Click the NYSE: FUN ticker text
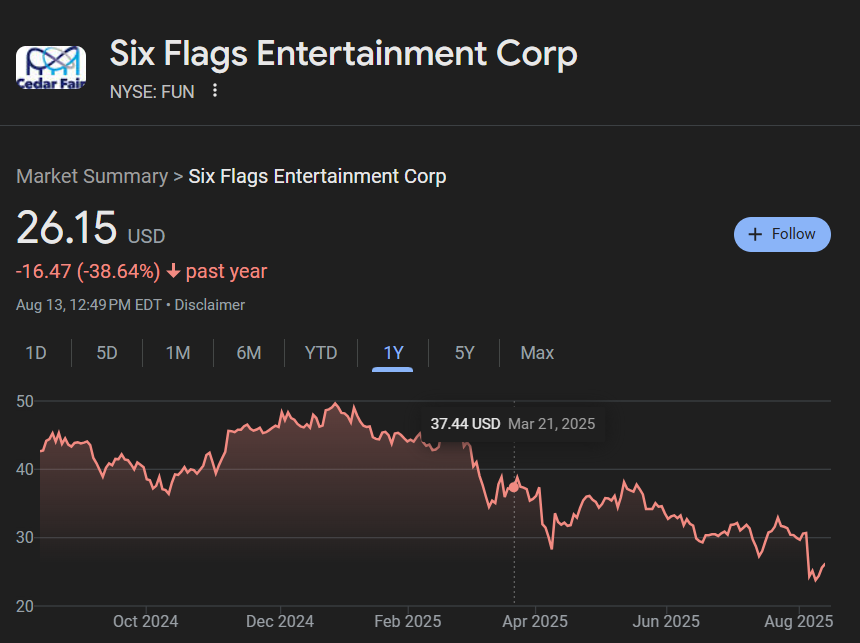860x643 pixels. [152, 91]
